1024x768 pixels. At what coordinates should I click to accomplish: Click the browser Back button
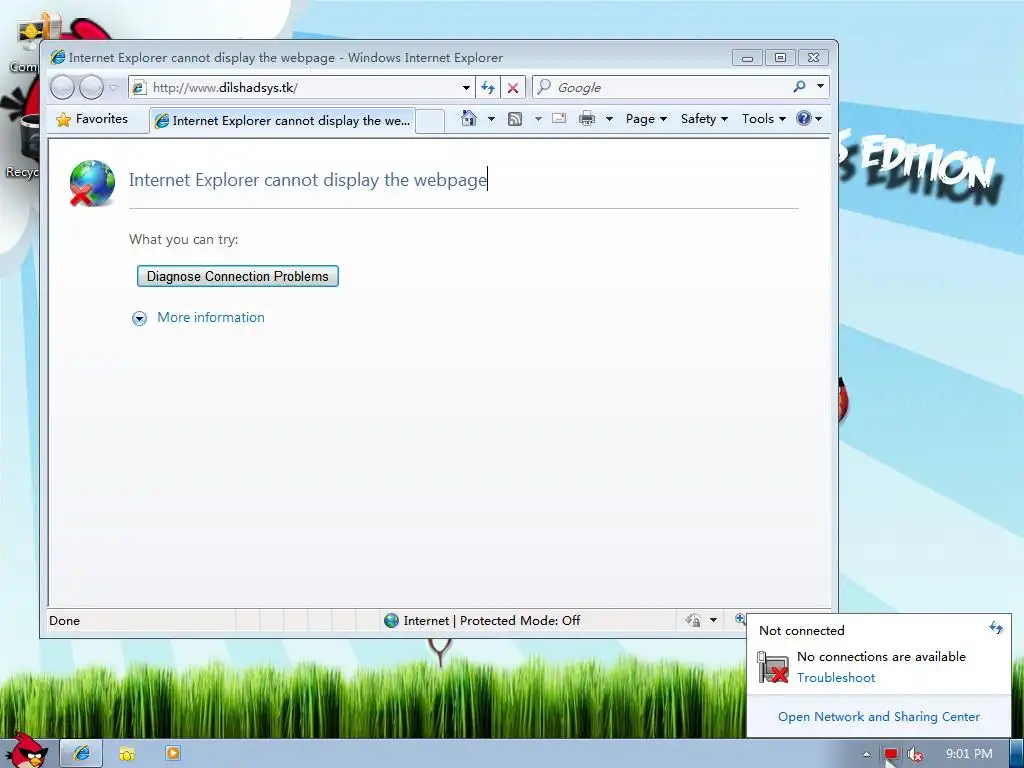tap(63, 87)
